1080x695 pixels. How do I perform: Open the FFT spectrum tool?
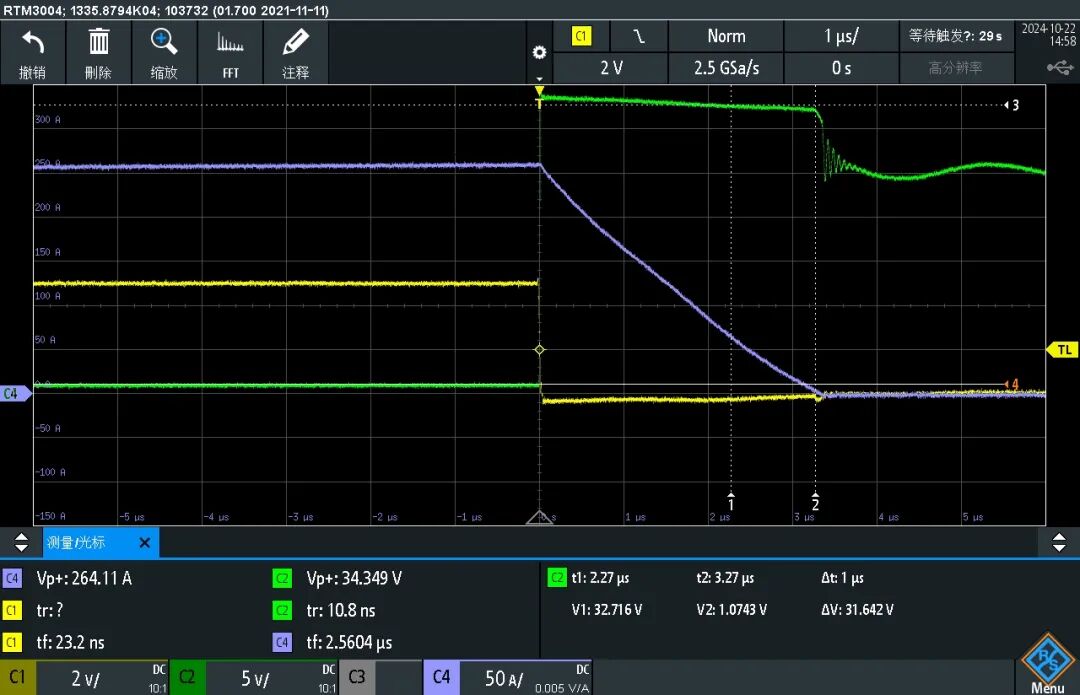coord(230,52)
